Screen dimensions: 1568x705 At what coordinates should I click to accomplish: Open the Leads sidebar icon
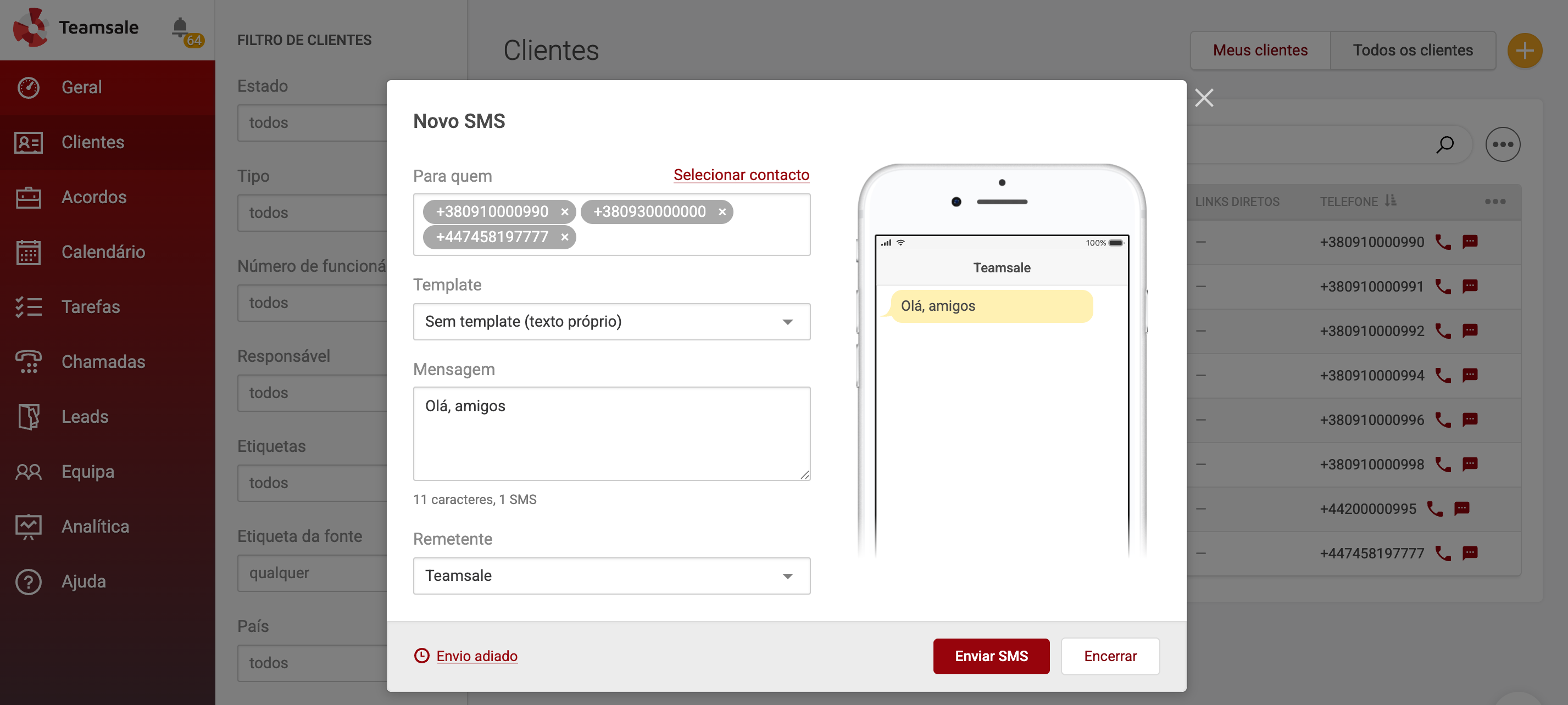pyautogui.click(x=28, y=416)
